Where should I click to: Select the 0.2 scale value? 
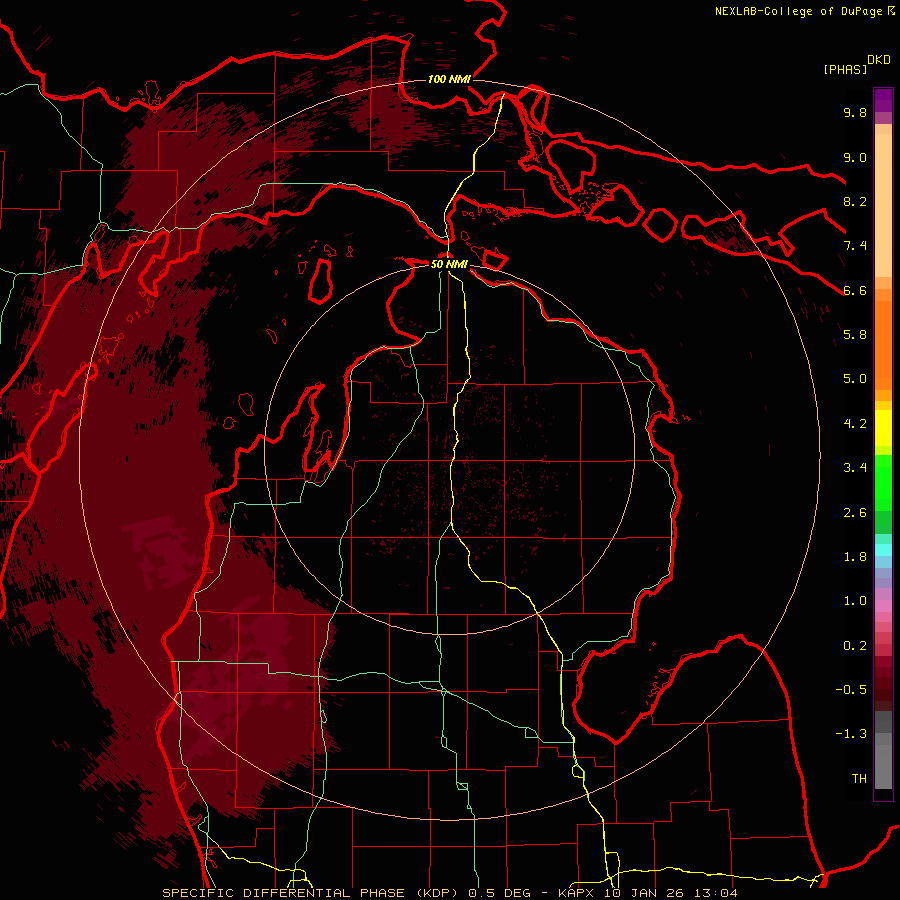click(855, 646)
